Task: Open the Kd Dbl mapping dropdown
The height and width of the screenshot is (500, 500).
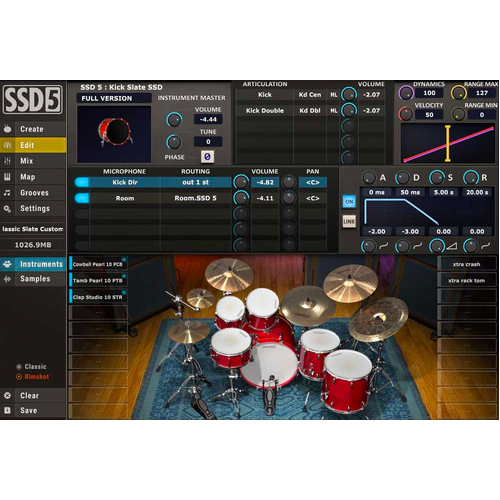Action: [x=310, y=111]
